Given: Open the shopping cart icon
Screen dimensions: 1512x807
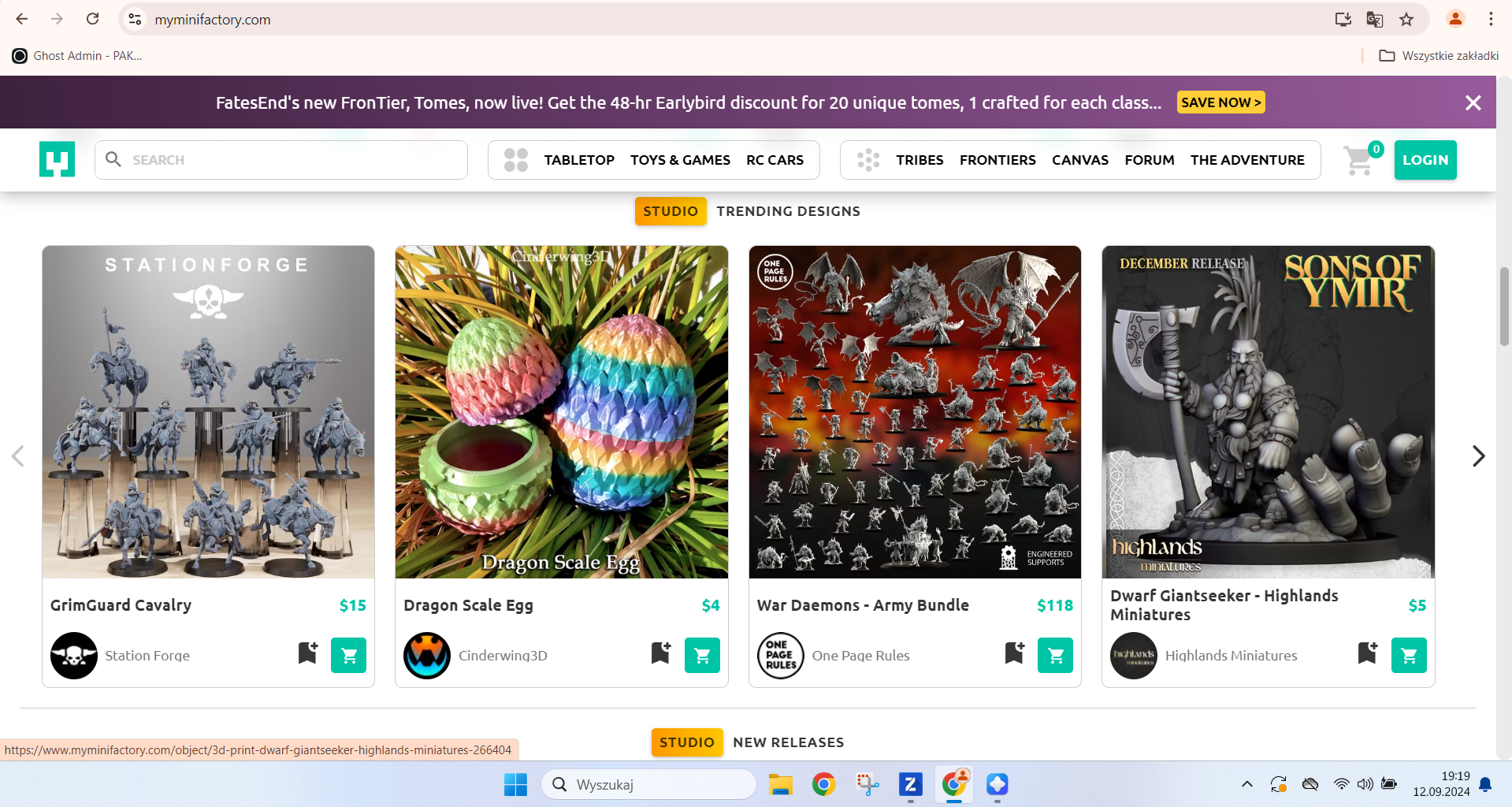Looking at the screenshot, I should [1358, 161].
